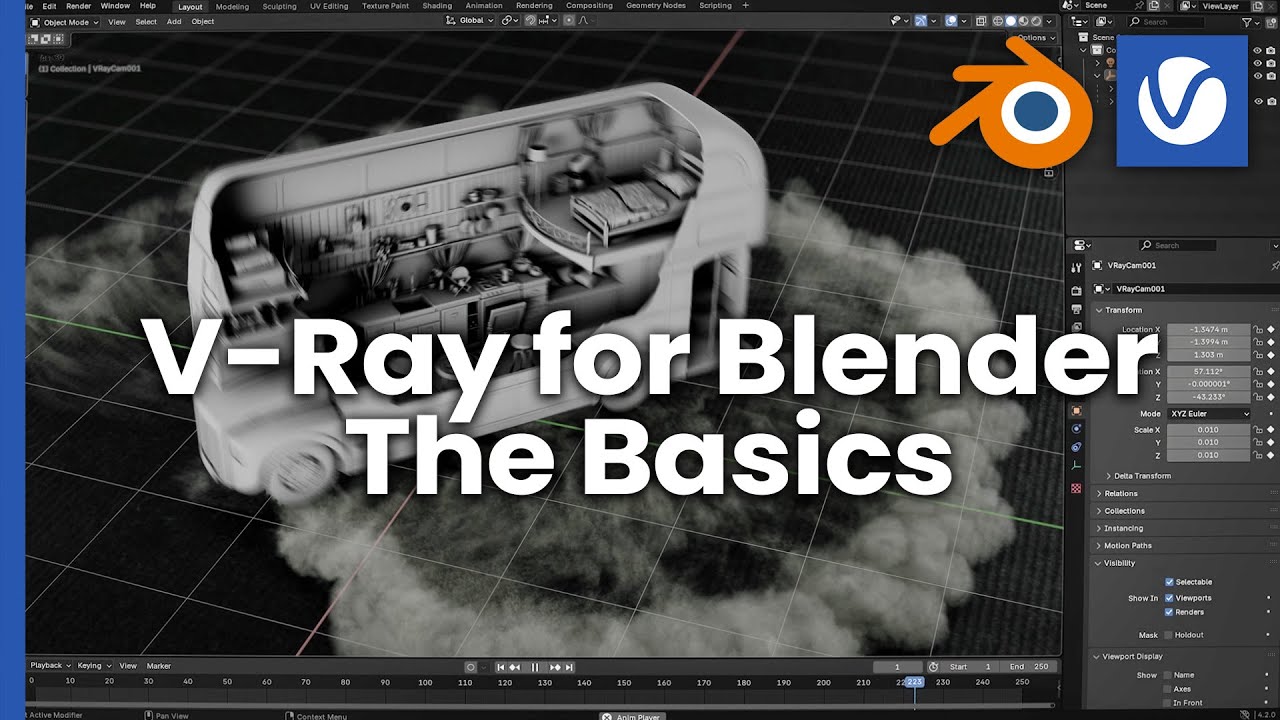This screenshot has width=1280, height=720.
Task: Uncheck the Selectable checkbox
Action: point(1170,582)
